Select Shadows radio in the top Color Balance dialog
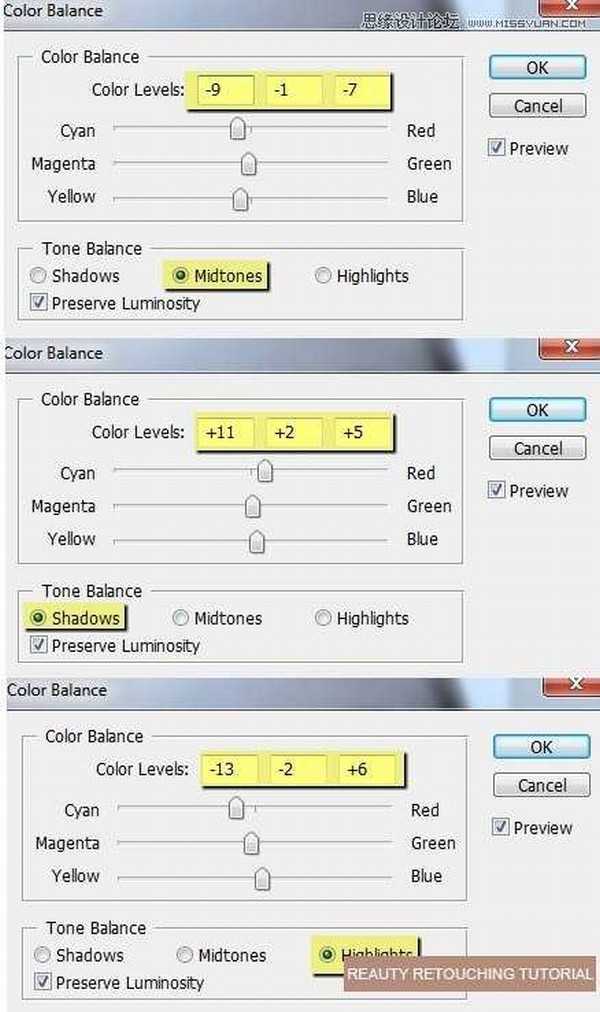 pyautogui.click(x=39, y=276)
